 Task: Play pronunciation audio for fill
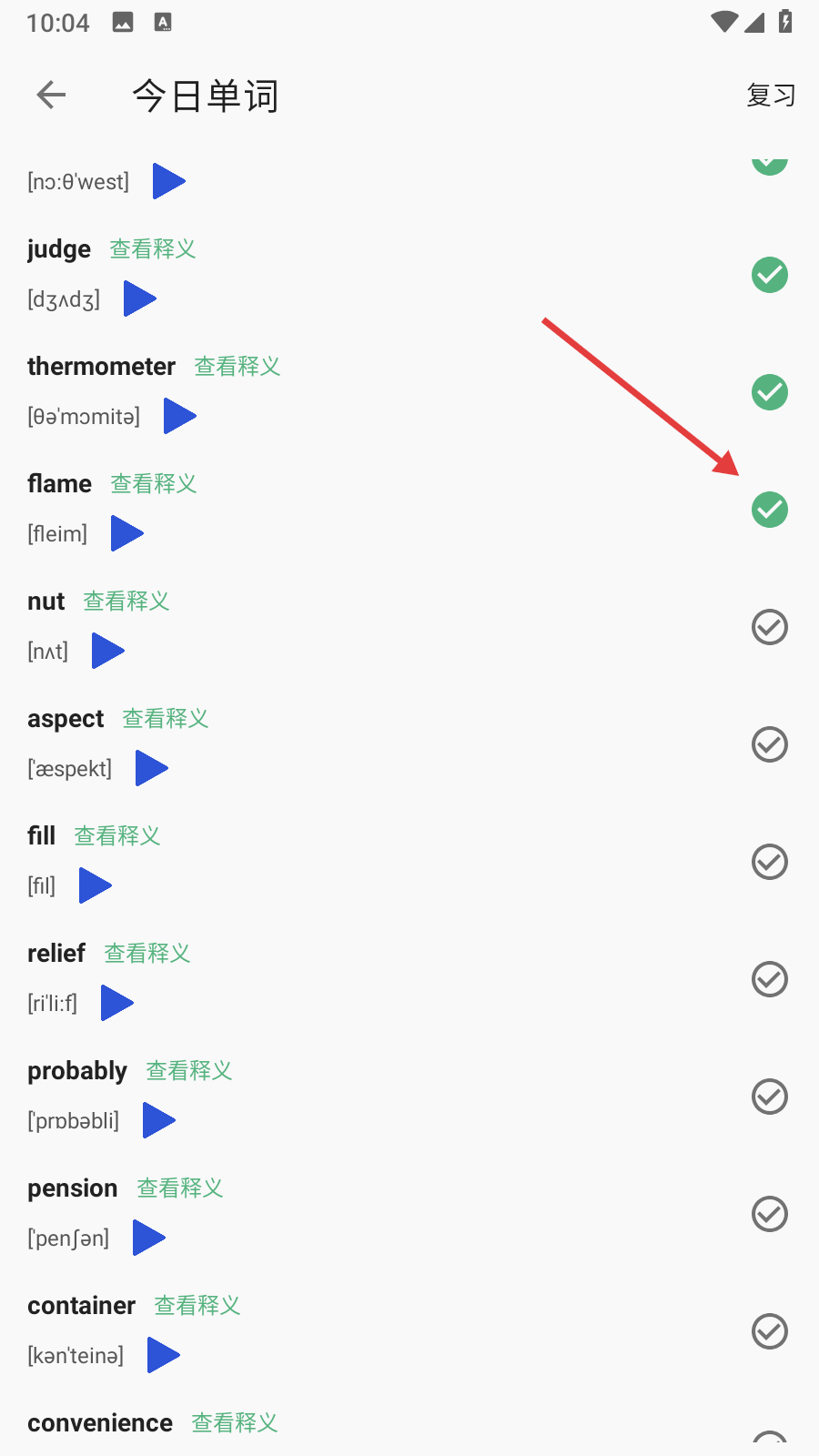96,885
